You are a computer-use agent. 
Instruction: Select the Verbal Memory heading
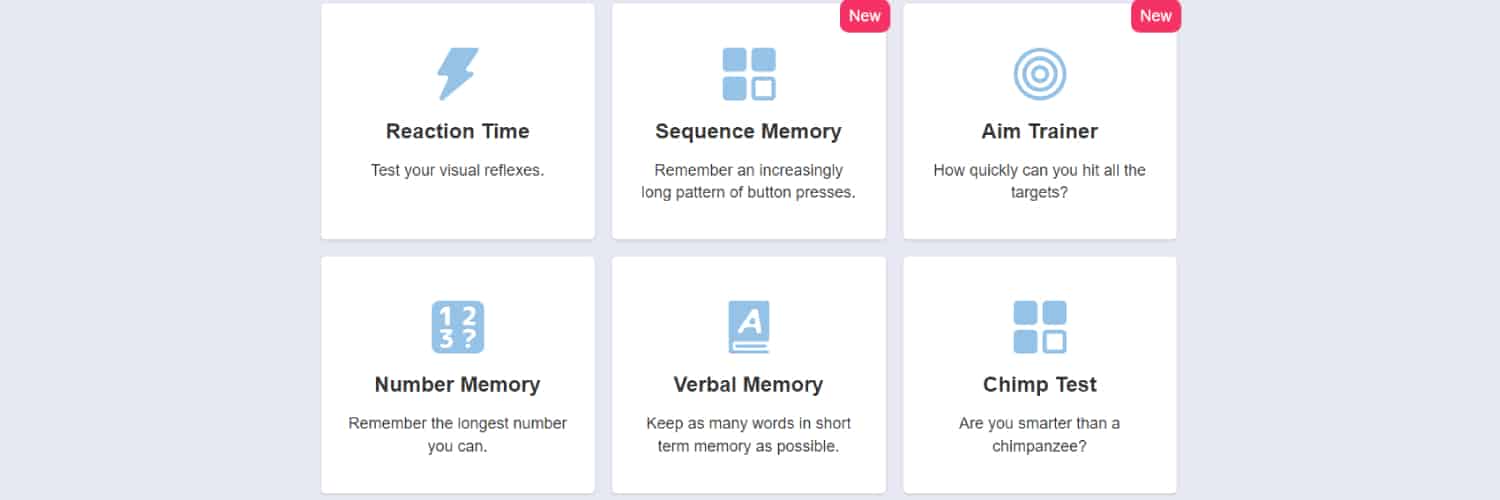748,385
